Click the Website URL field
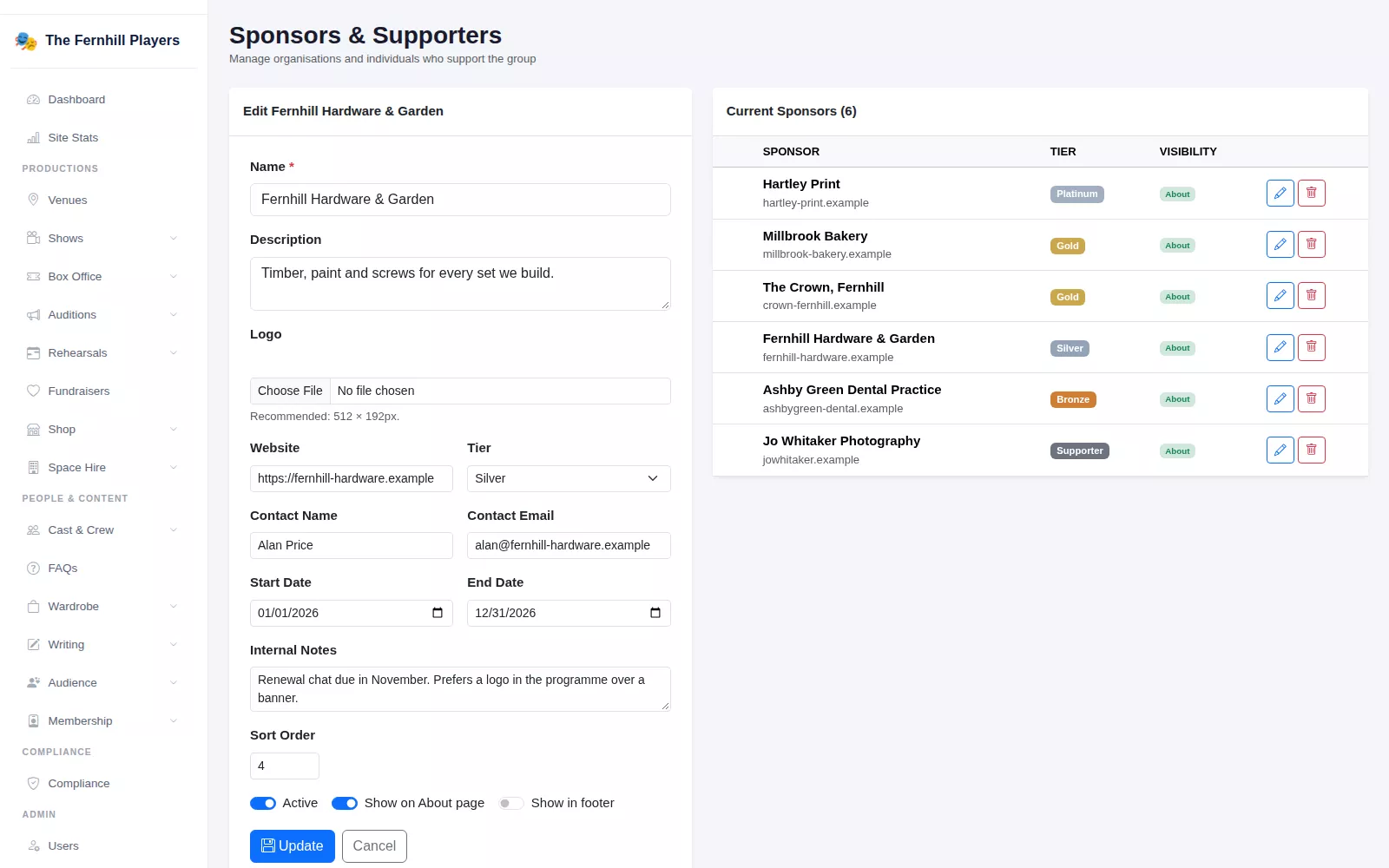The width and height of the screenshot is (1389, 868). 352,478
